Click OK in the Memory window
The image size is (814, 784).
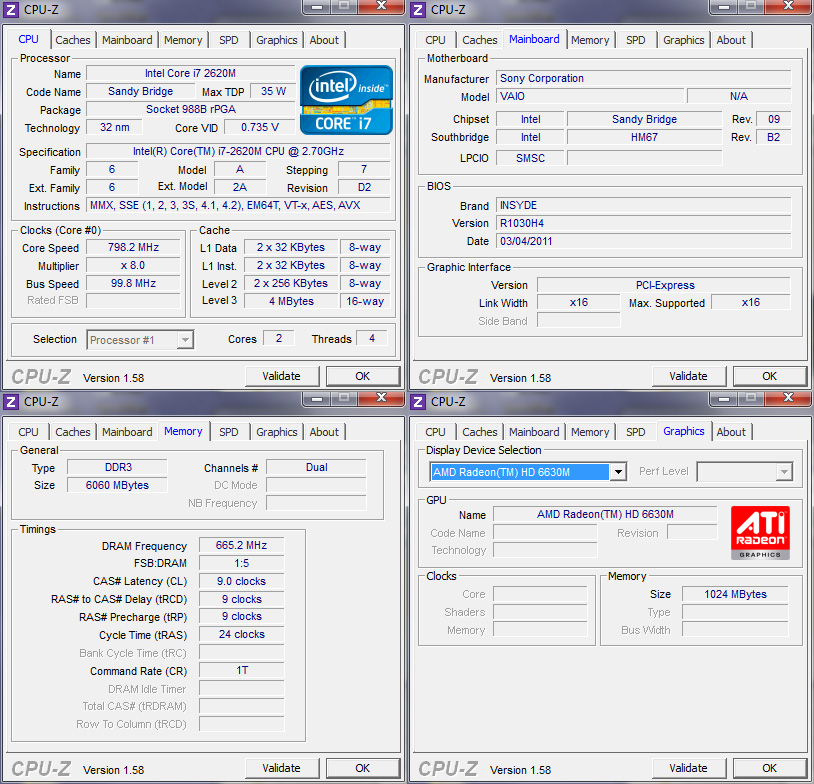tap(363, 768)
